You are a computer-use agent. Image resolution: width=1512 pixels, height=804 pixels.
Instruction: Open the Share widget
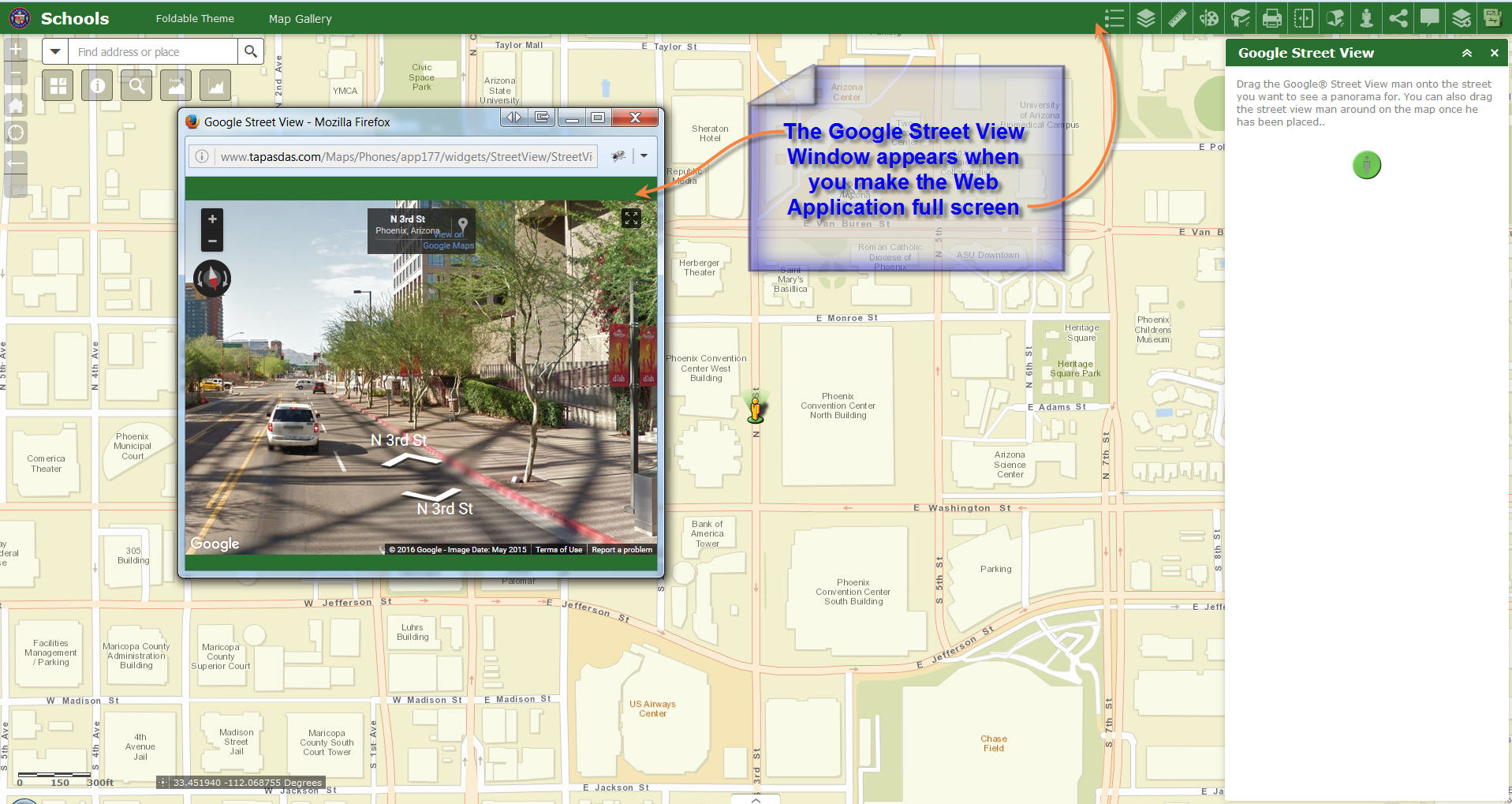pos(1398,18)
